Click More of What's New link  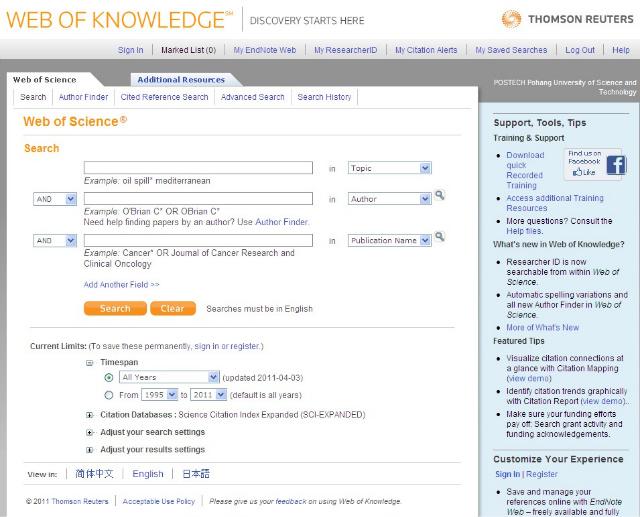(542, 328)
